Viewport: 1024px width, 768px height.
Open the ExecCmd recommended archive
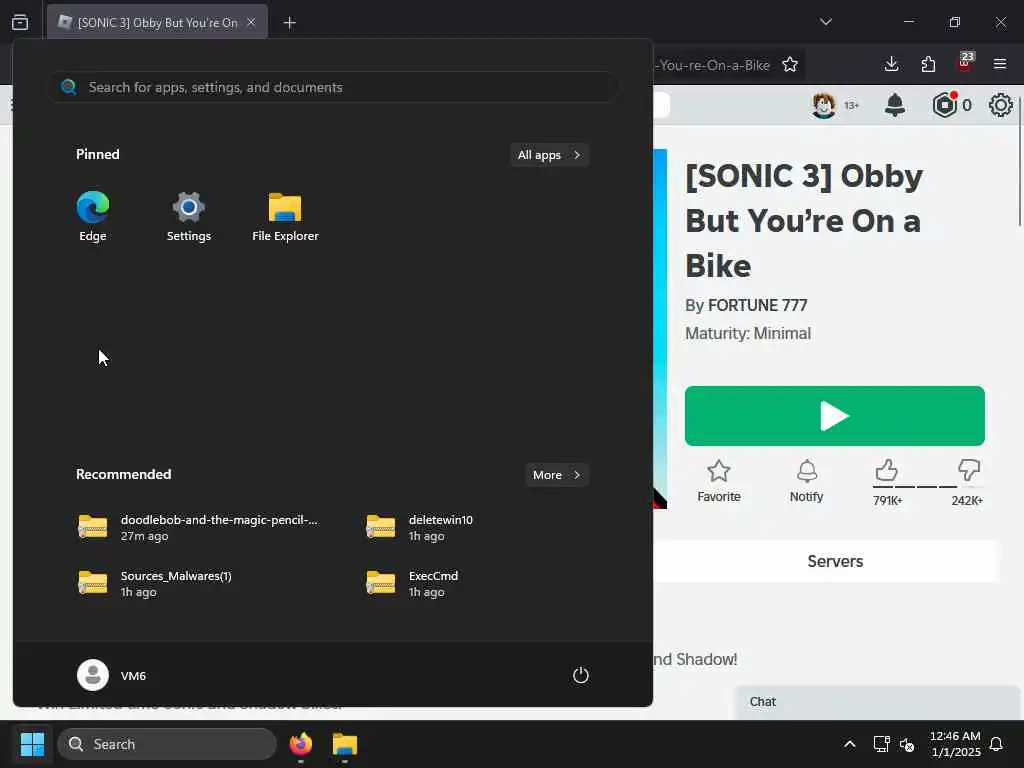click(413, 583)
